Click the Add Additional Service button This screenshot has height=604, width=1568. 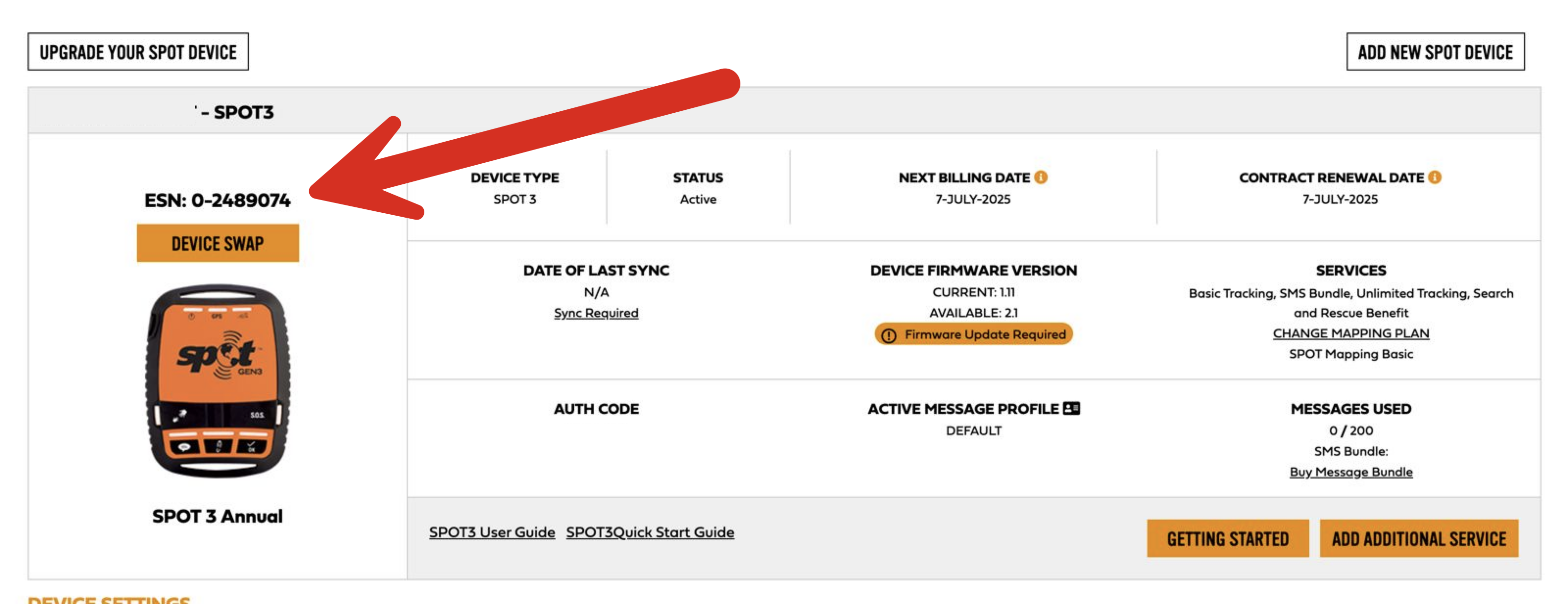click(x=1419, y=539)
